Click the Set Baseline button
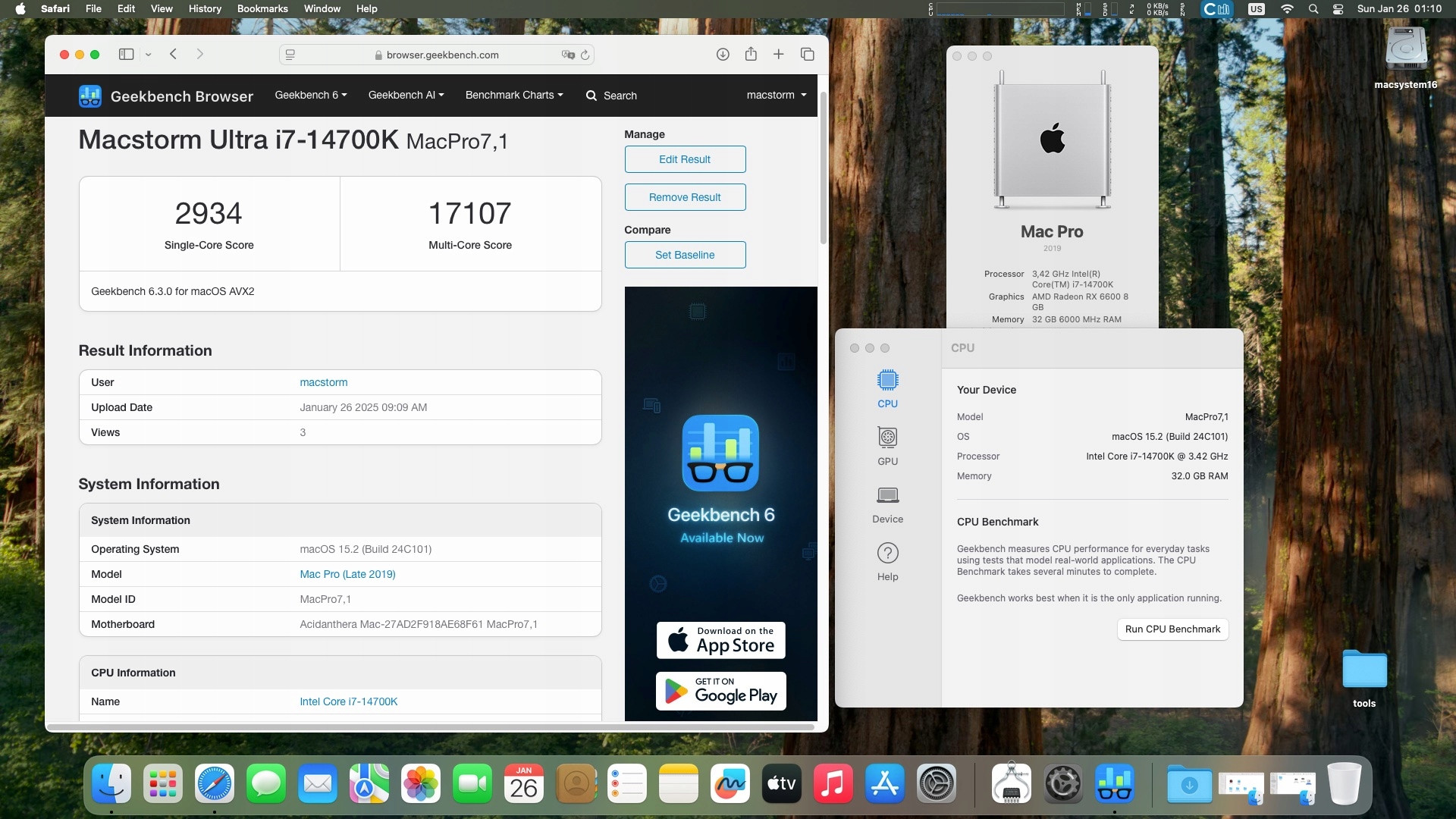This screenshot has height=819, width=1456. (685, 255)
